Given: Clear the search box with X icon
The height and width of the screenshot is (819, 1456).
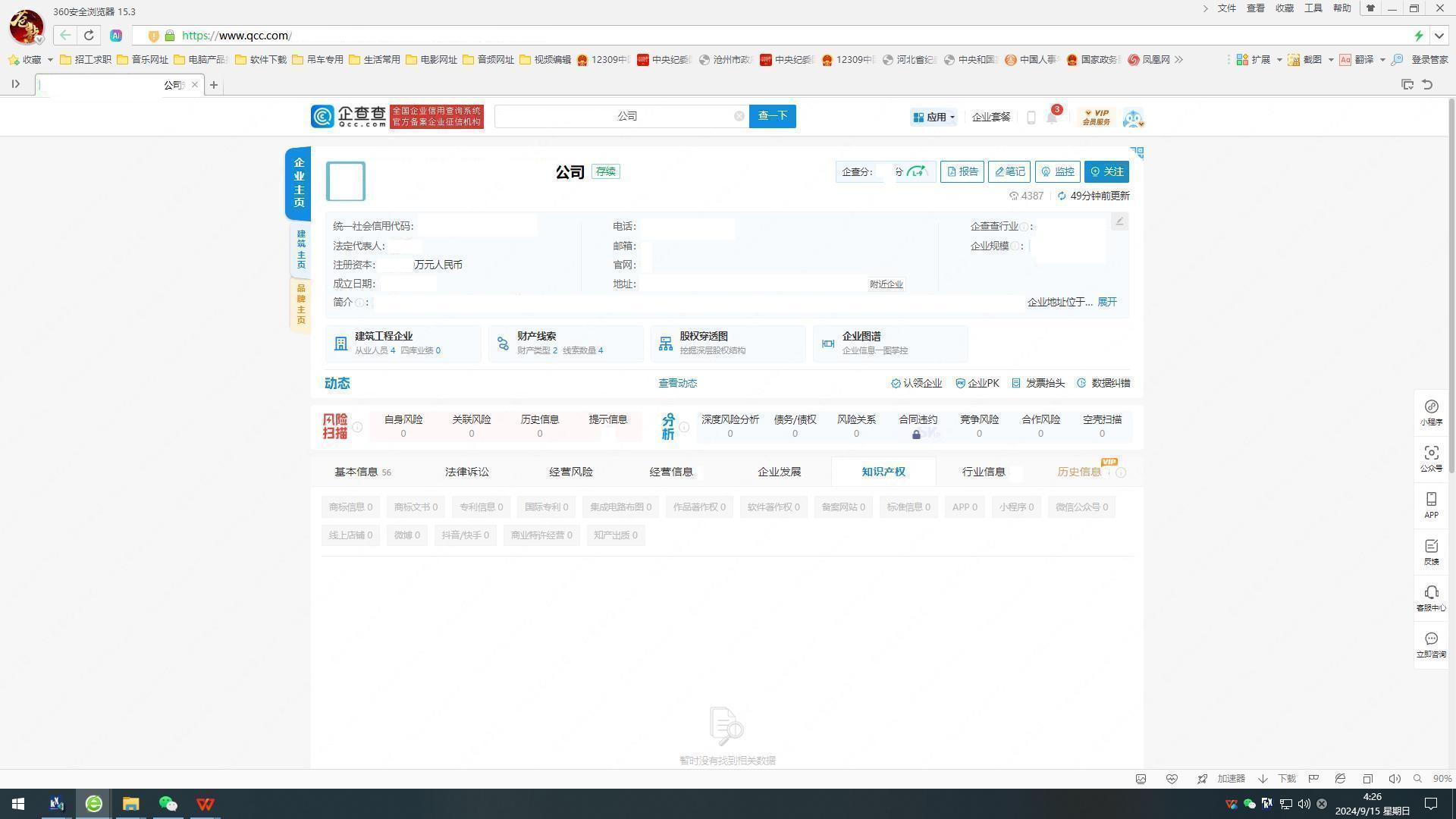Looking at the screenshot, I should point(739,116).
